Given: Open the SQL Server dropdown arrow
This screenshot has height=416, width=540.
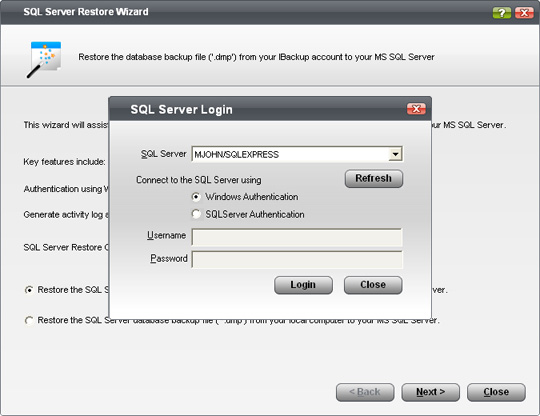Looking at the screenshot, I should coord(395,154).
